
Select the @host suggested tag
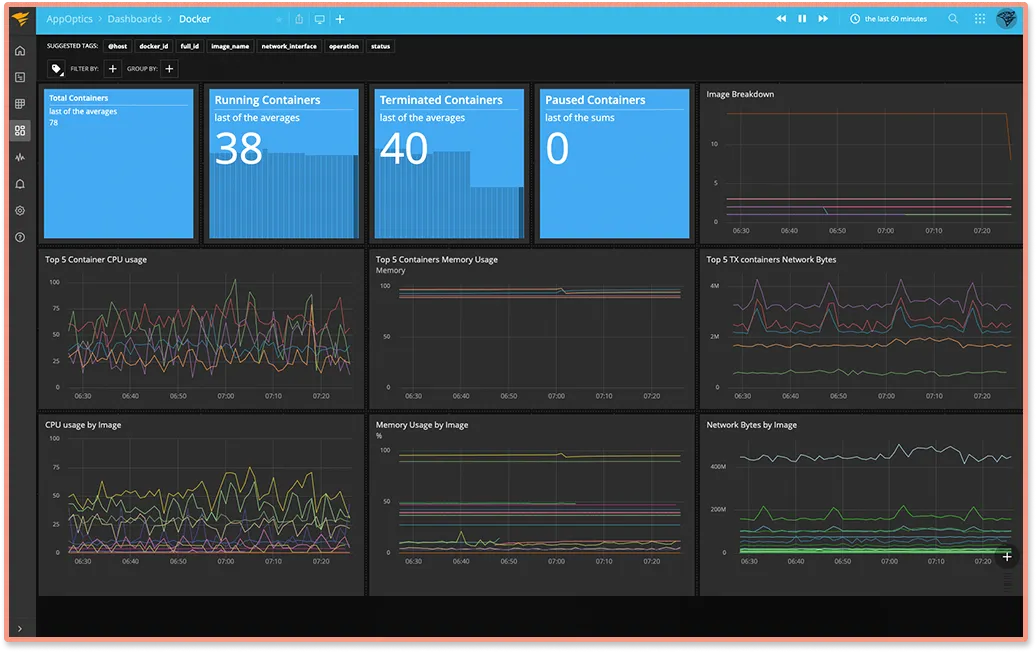point(118,46)
